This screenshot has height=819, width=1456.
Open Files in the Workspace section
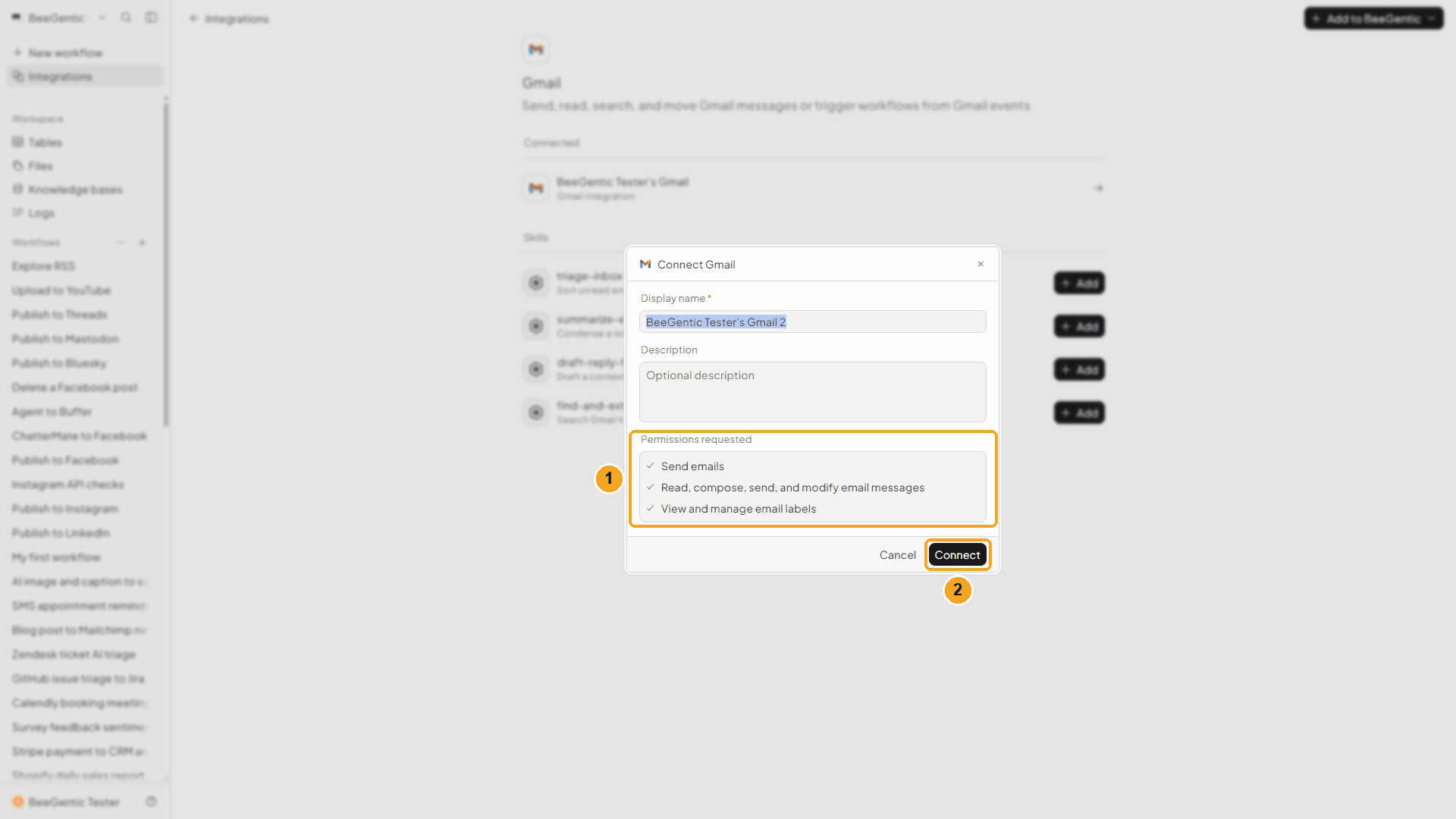point(85,166)
